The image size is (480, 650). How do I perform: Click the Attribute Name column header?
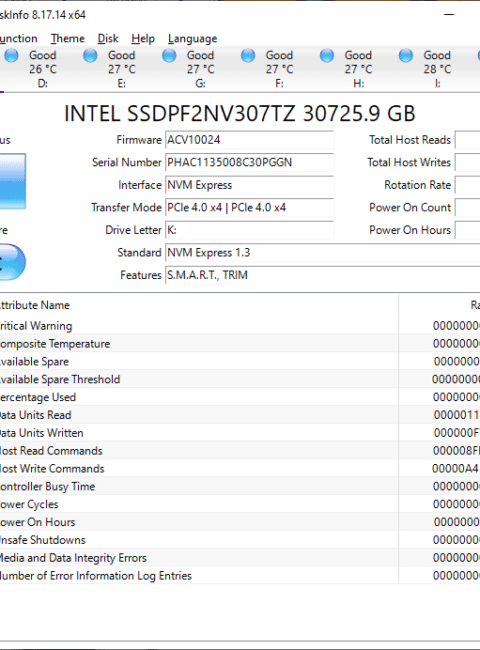(199, 305)
